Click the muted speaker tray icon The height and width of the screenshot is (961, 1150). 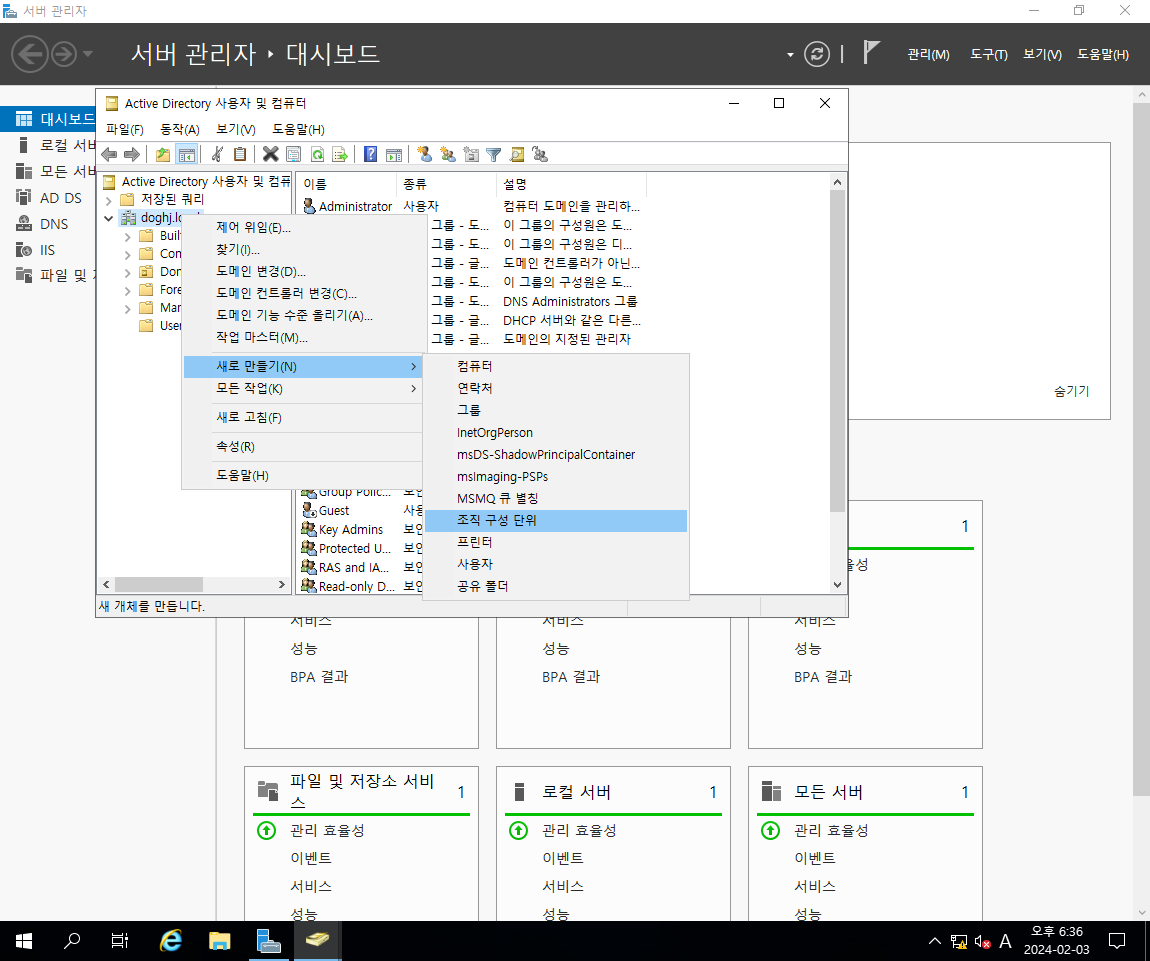pos(983,941)
